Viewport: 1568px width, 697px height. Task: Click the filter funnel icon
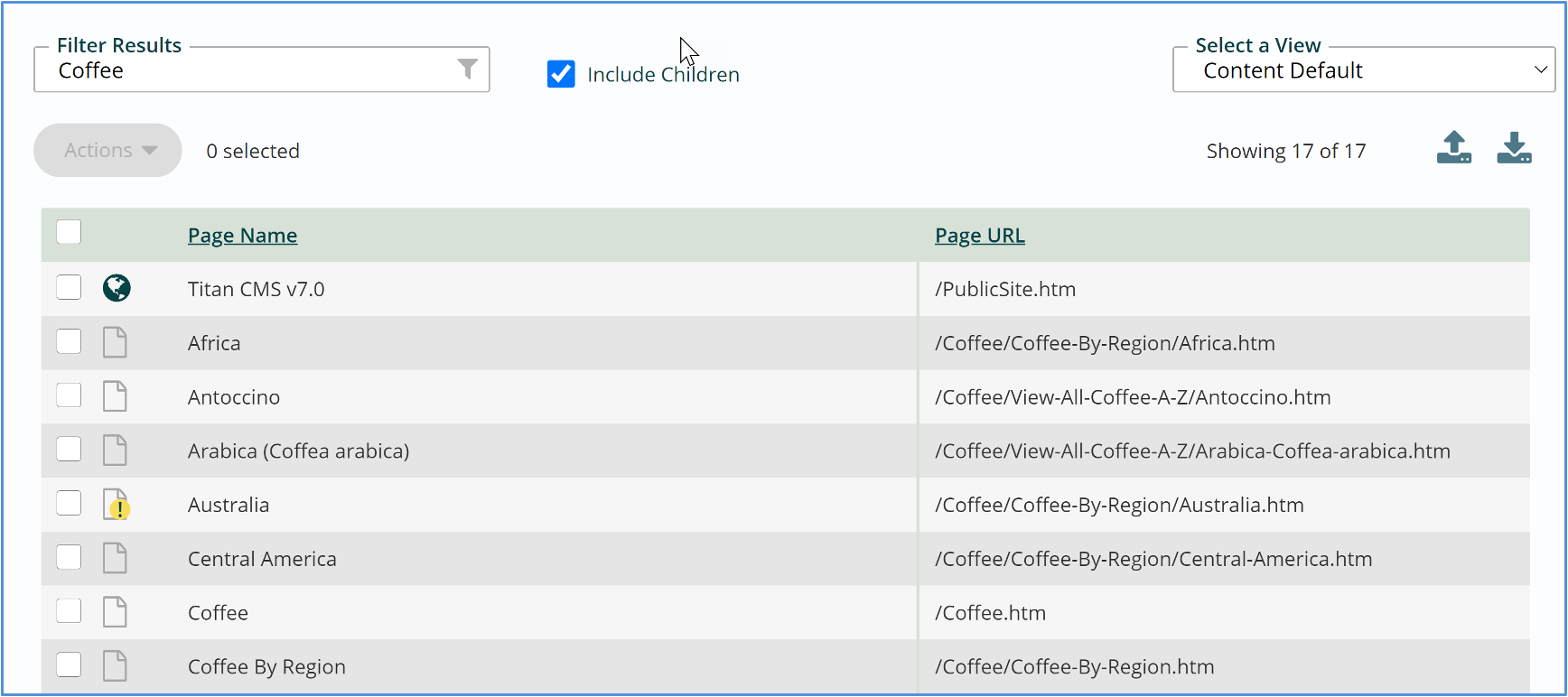(x=467, y=70)
